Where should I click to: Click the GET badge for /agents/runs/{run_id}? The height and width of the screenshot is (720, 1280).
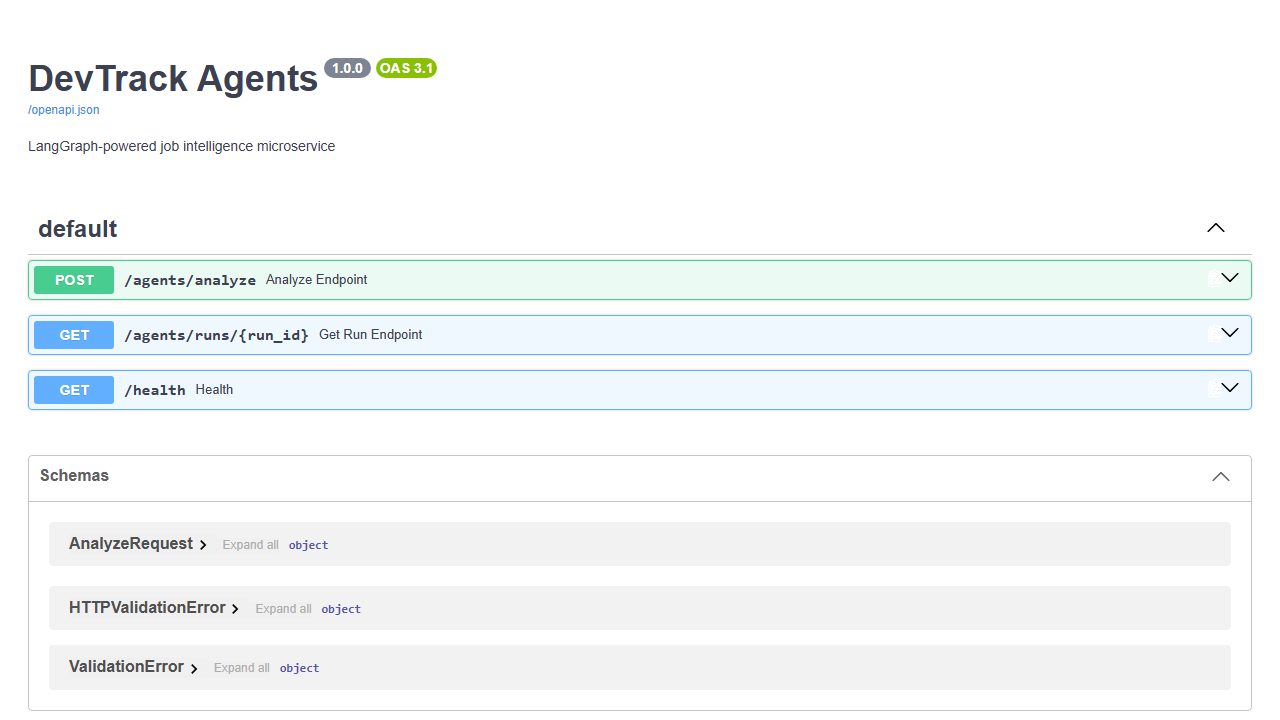tap(74, 335)
